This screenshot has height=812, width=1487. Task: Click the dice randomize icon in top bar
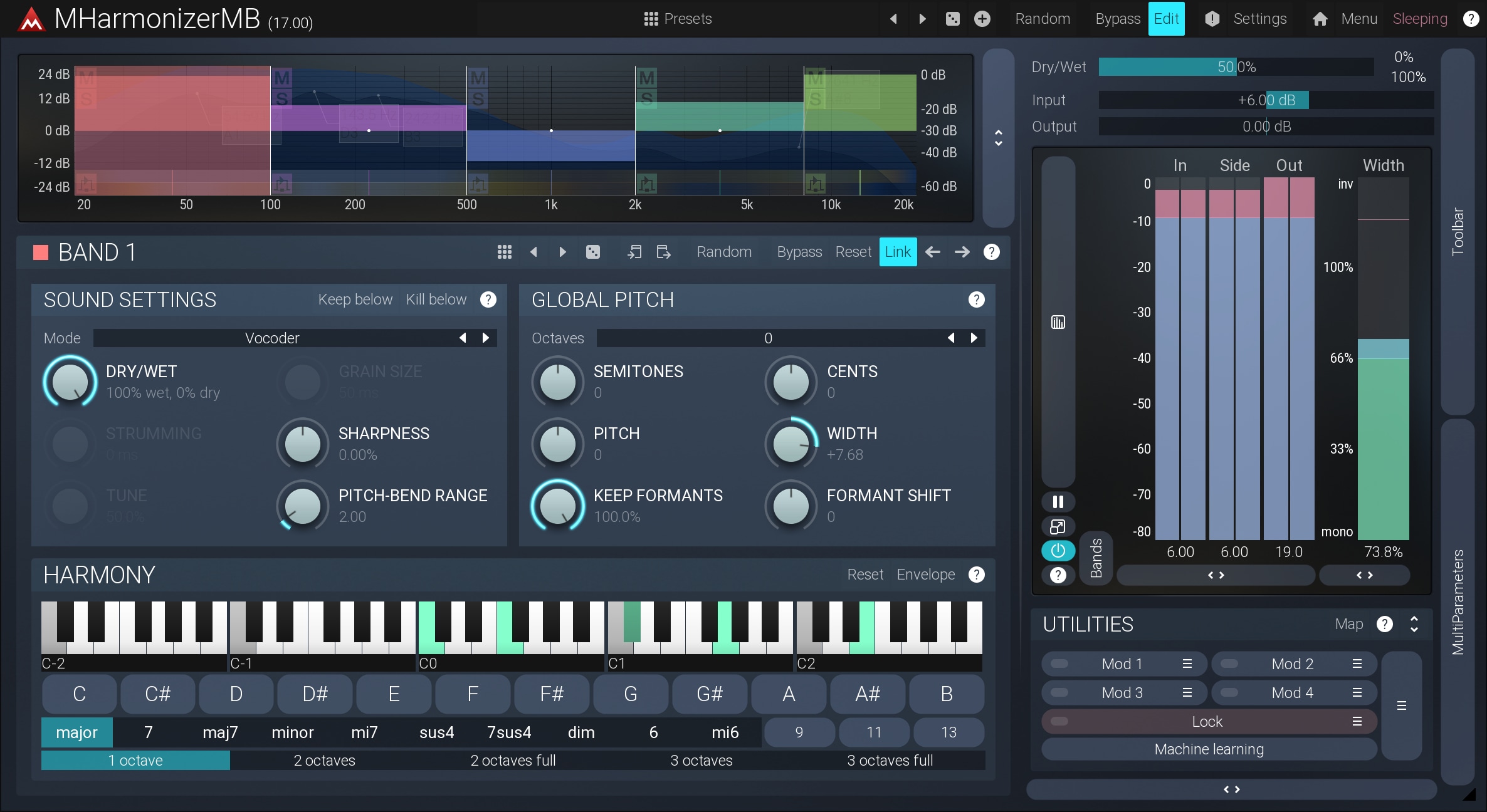(952, 19)
